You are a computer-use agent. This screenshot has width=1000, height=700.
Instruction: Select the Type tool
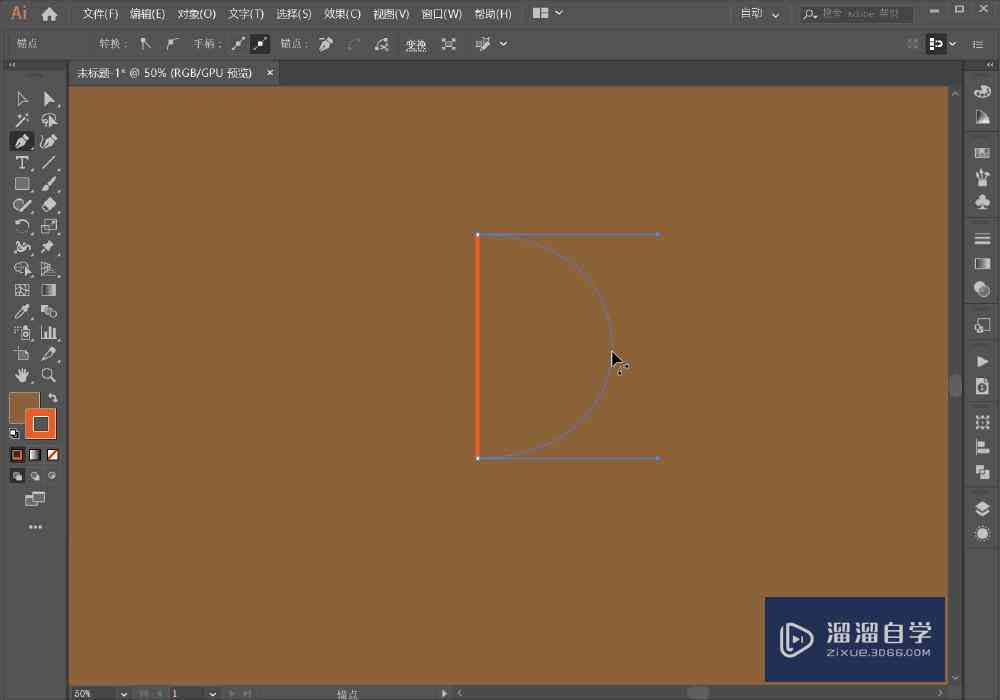(x=22, y=163)
